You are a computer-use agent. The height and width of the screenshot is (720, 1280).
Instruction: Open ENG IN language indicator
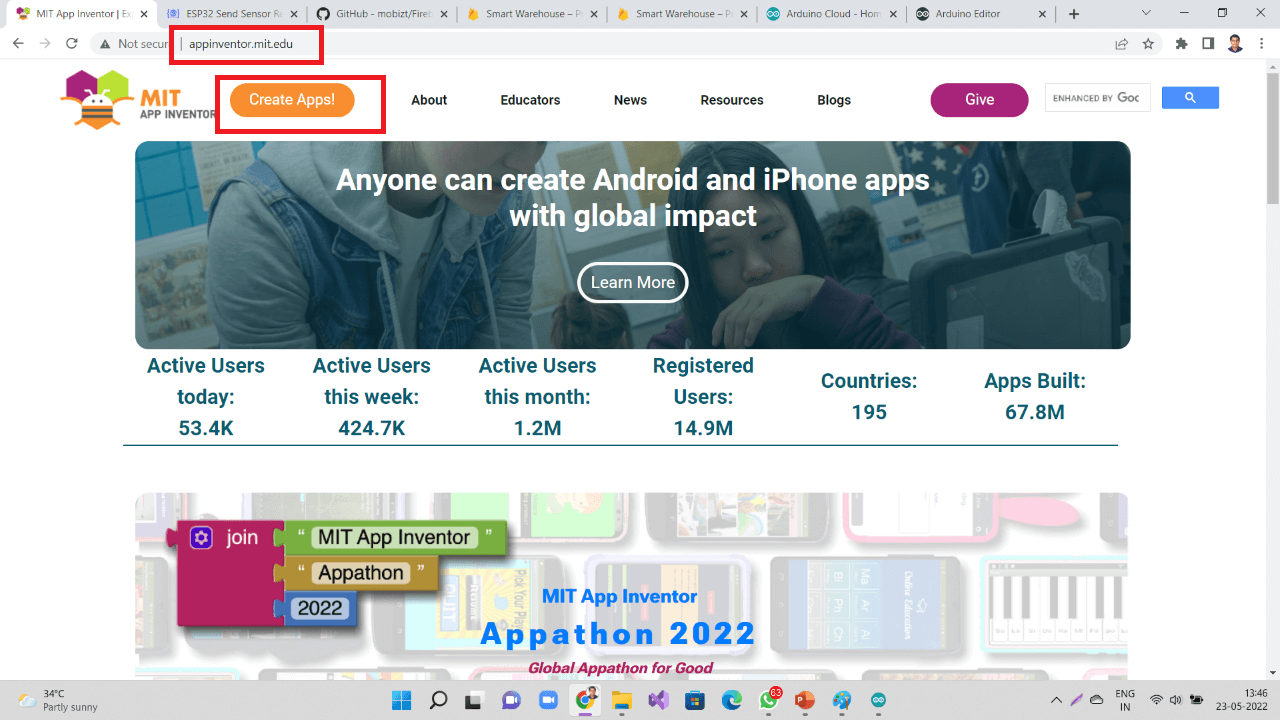[x=1125, y=700]
